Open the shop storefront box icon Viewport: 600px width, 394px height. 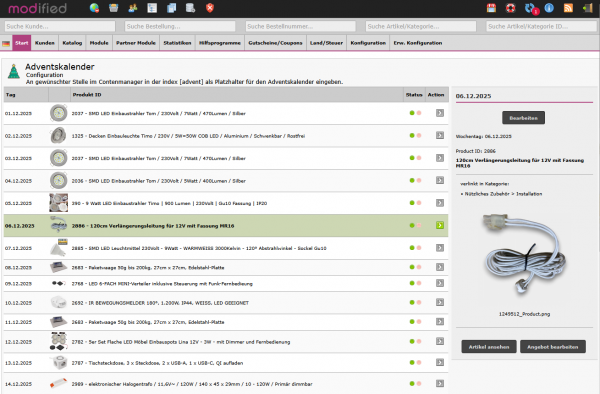pyautogui.click(x=113, y=8)
